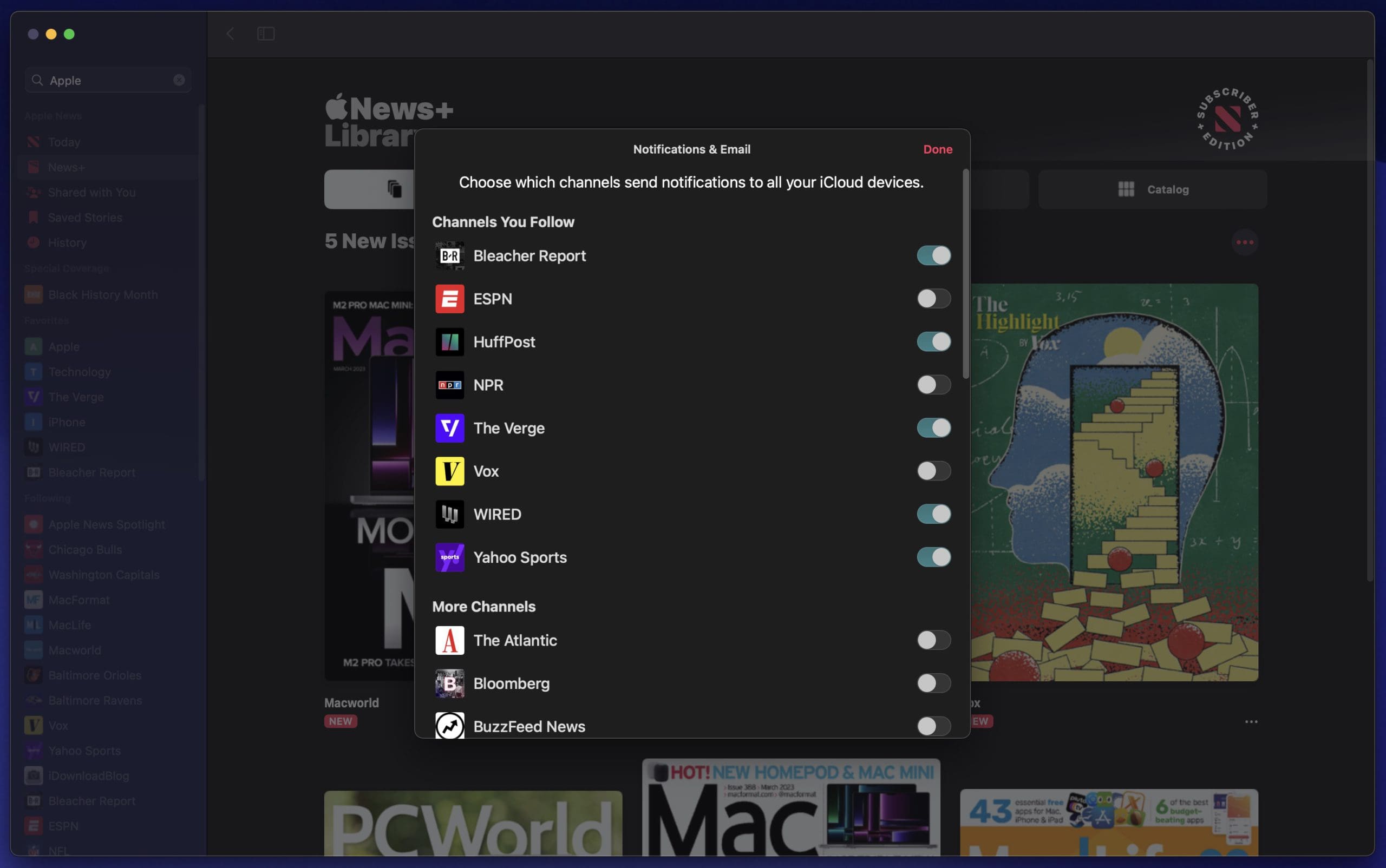The height and width of the screenshot is (868, 1386).
Task: Open Macworld in the Following list
Action: [108, 650]
